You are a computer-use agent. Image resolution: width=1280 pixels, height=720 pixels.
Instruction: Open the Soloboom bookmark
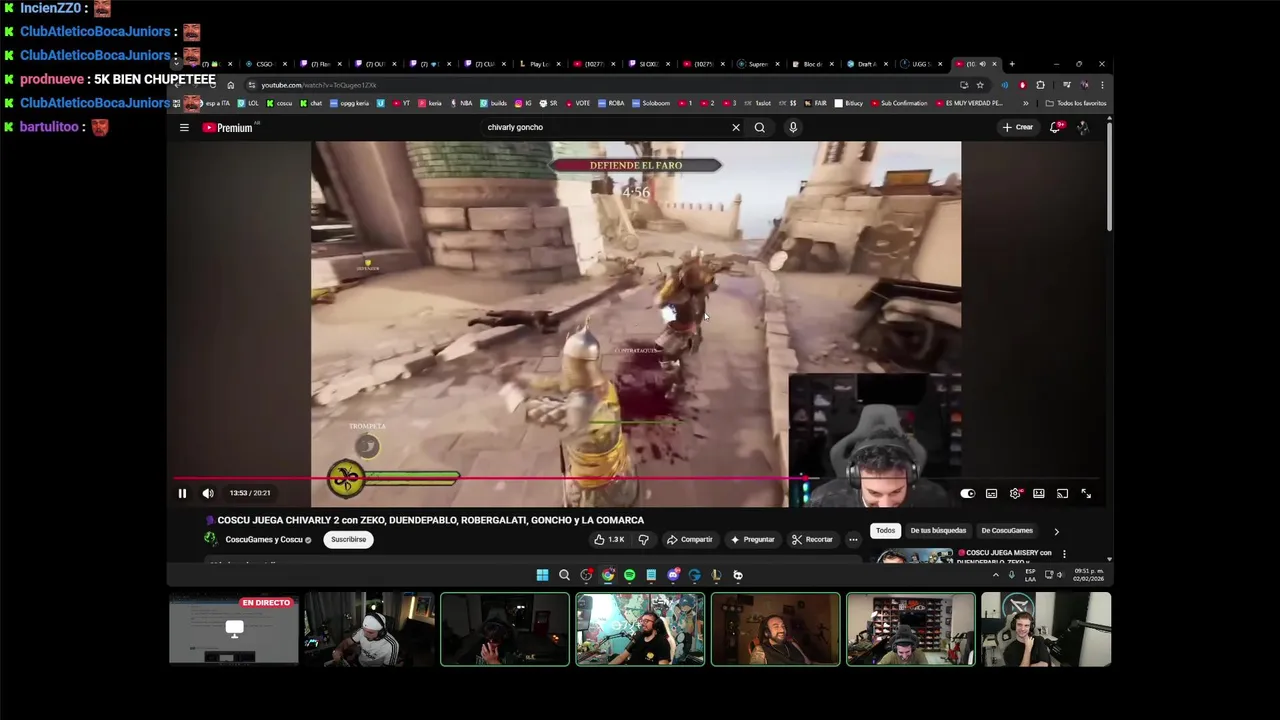[x=651, y=103]
